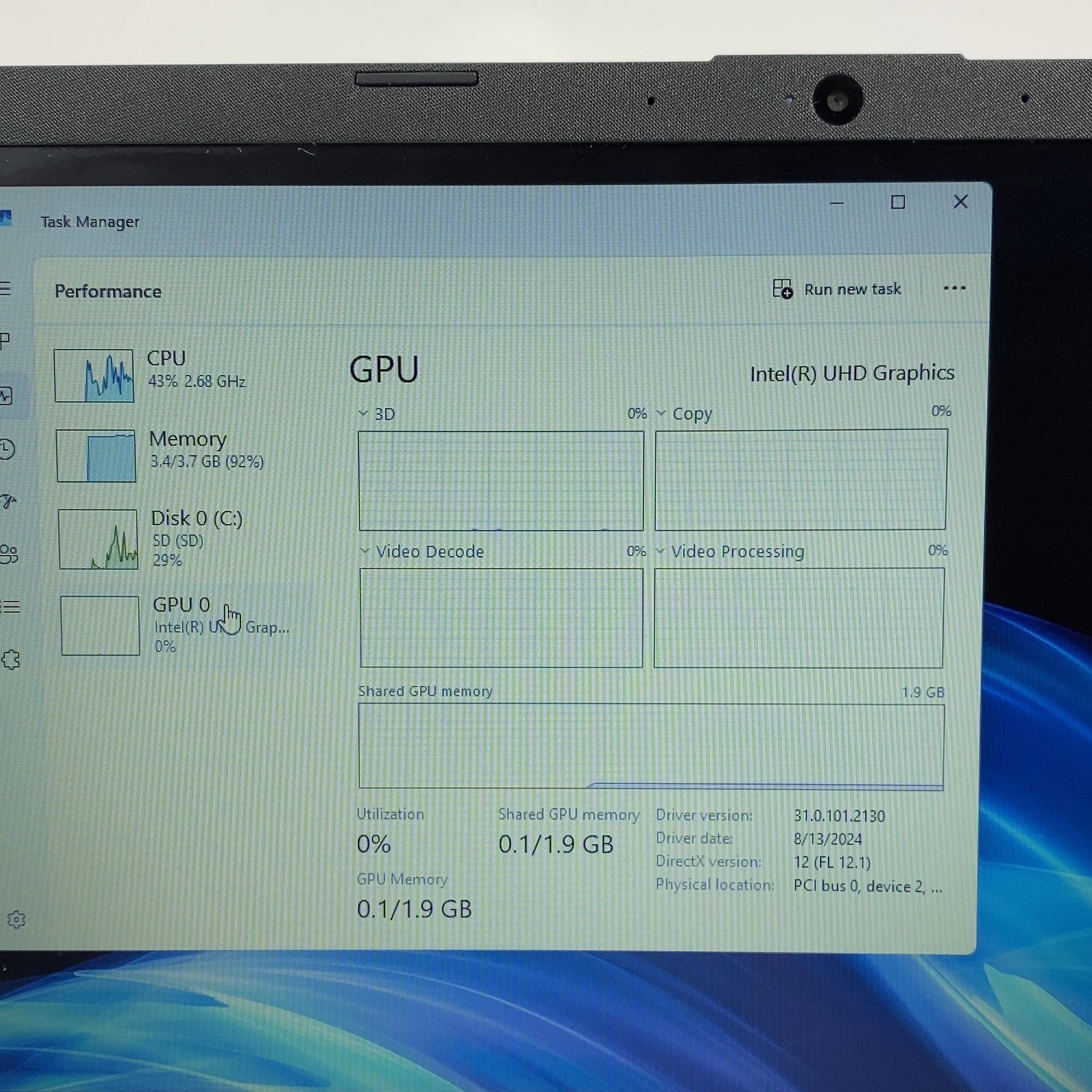Screen dimensions: 1092x1092
Task: Click the Task Manager app icon
Action: click(6, 218)
